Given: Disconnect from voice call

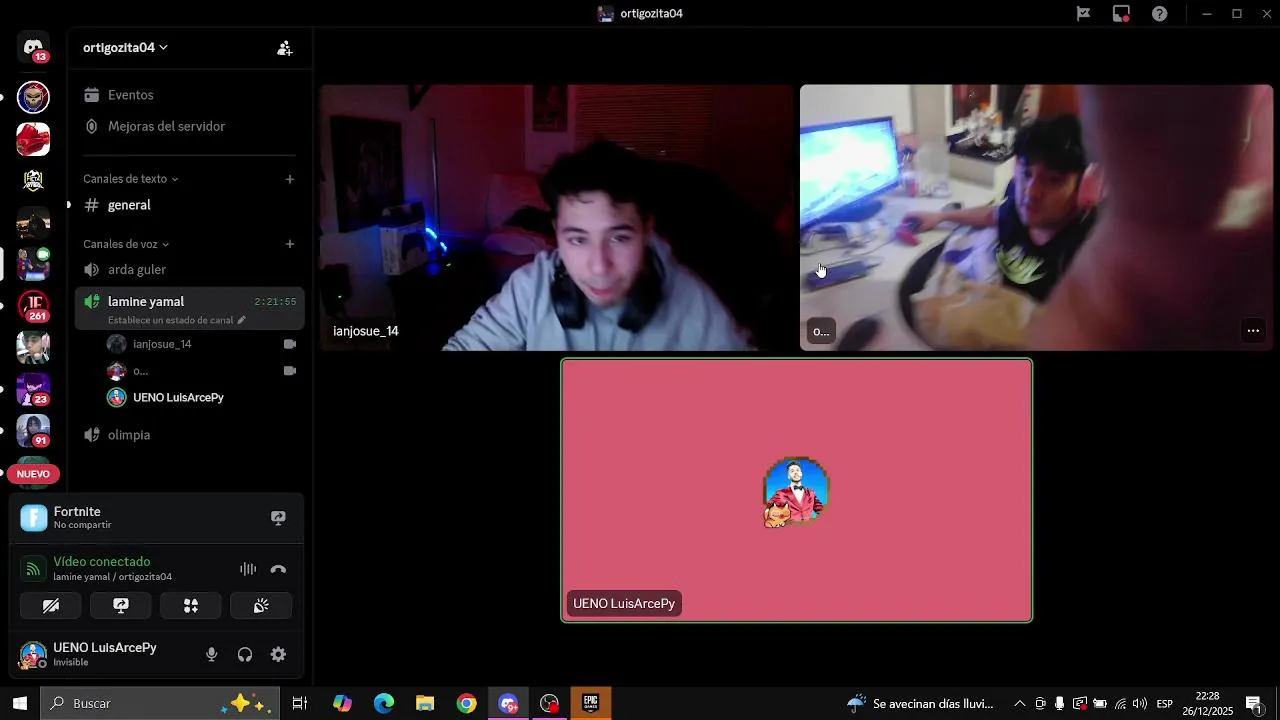Looking at the screenshot, I should [x=278, y=569].
